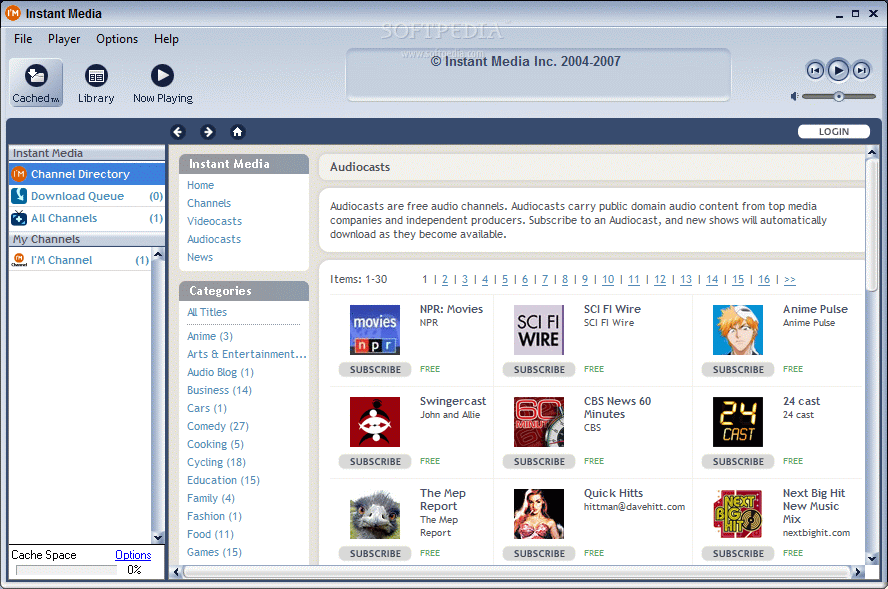Image resolution: width=888 pixels, height=589 pixels.
Task: Click the Home link in Instant Media panel
Action: [x=200, y=185]
